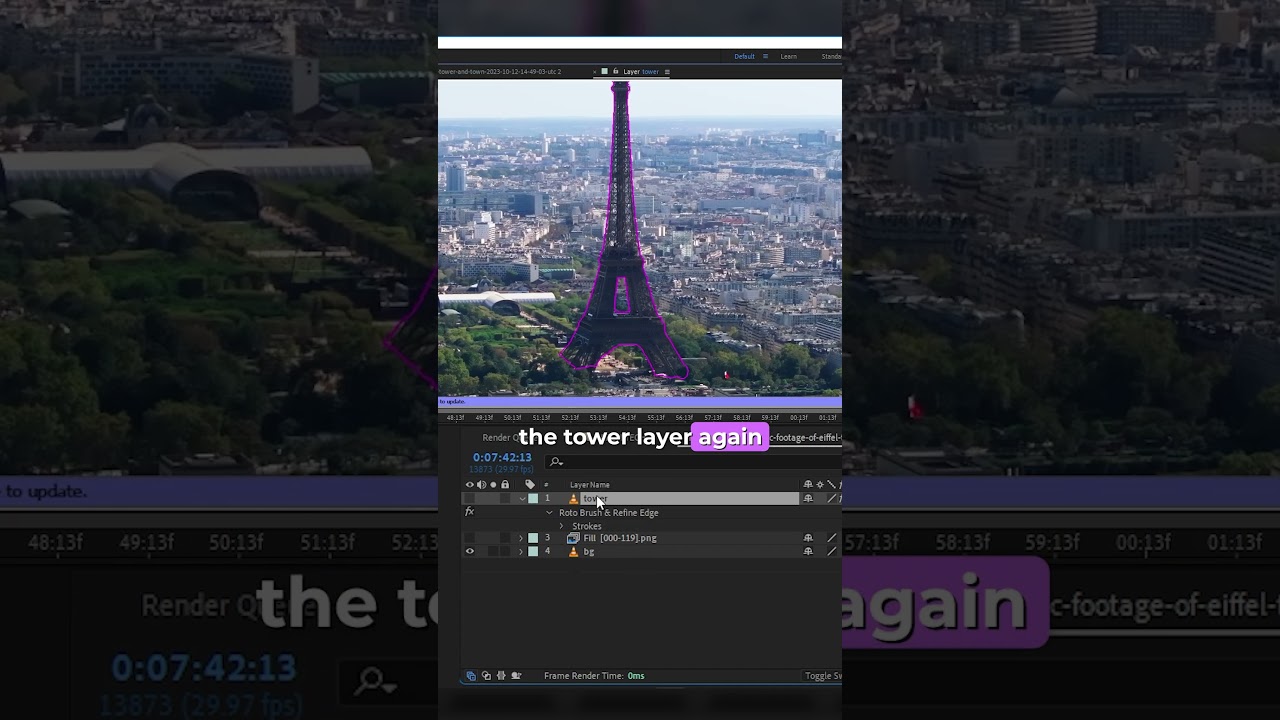This screenshot has width=1280, height=720.
Task: Click the Collapse Transformations sun column header
Action: [820, 485]
